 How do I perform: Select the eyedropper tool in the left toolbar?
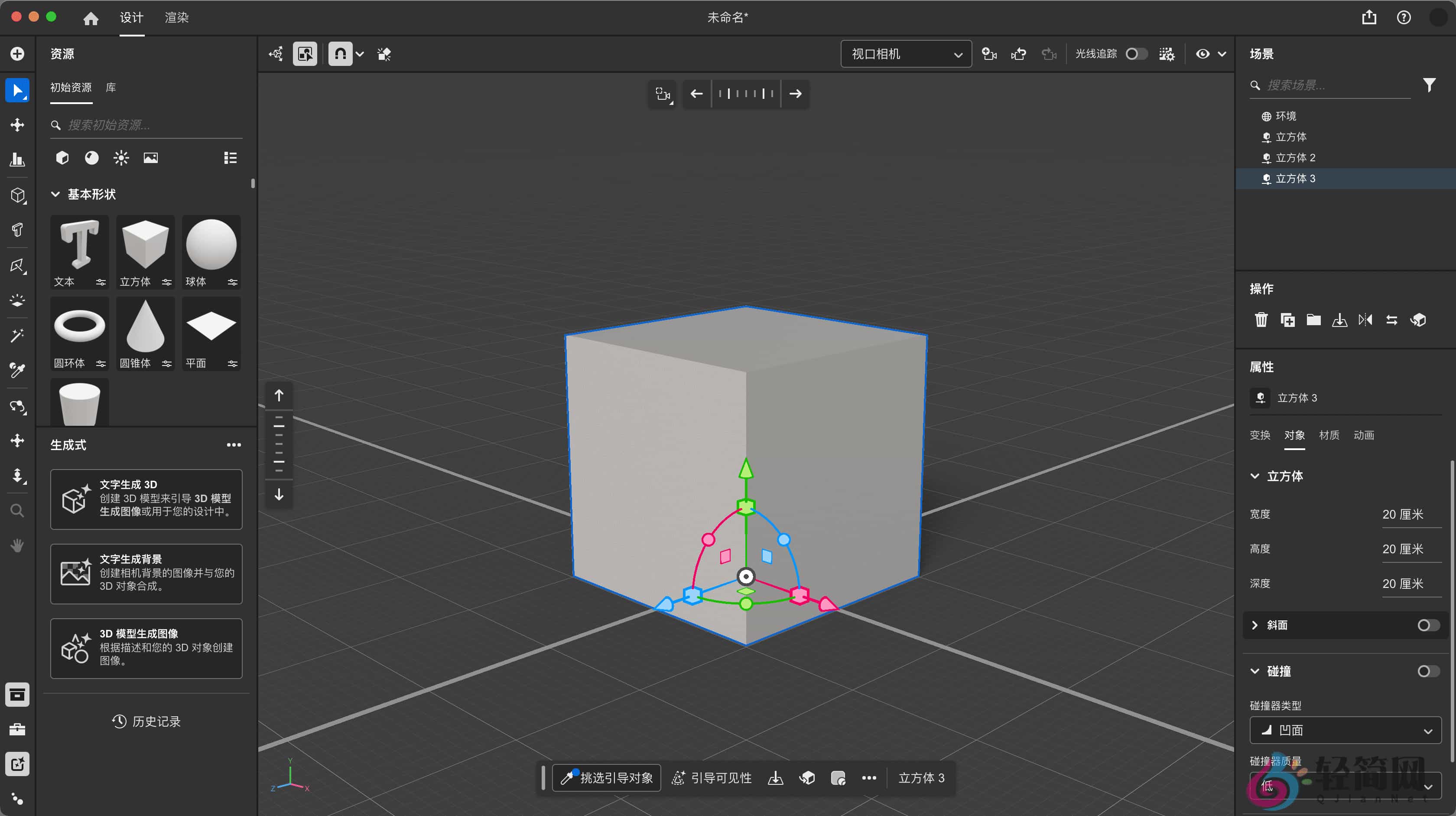[17, 370]
